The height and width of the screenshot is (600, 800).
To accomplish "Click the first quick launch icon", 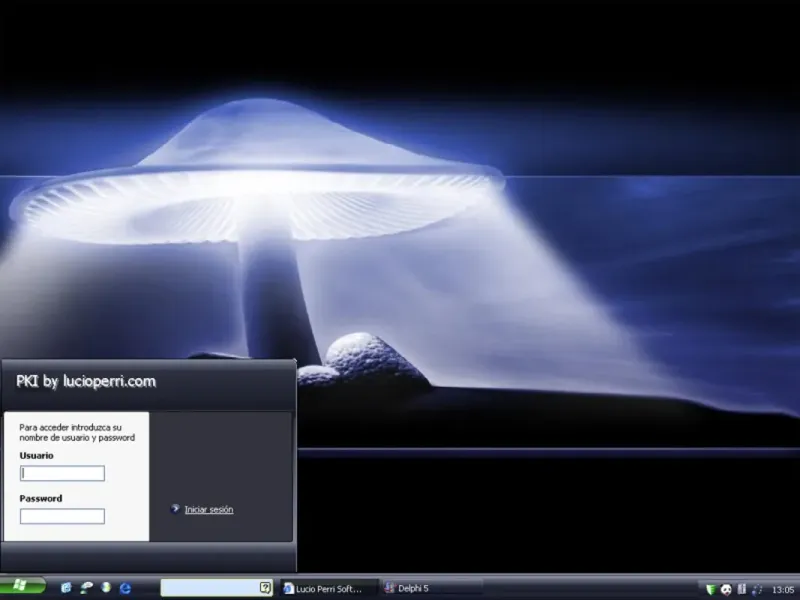I will pyautogui.click(x=66, y=588).
